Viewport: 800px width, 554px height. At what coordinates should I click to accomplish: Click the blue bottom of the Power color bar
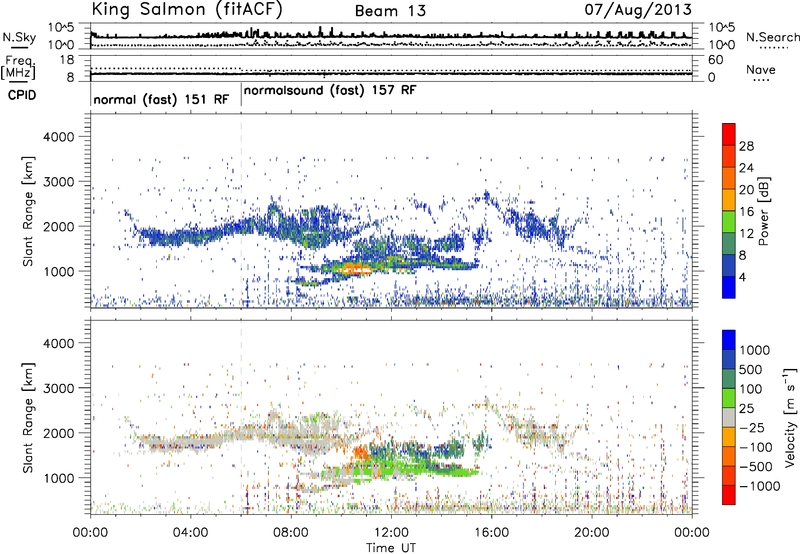coord(729,287)
